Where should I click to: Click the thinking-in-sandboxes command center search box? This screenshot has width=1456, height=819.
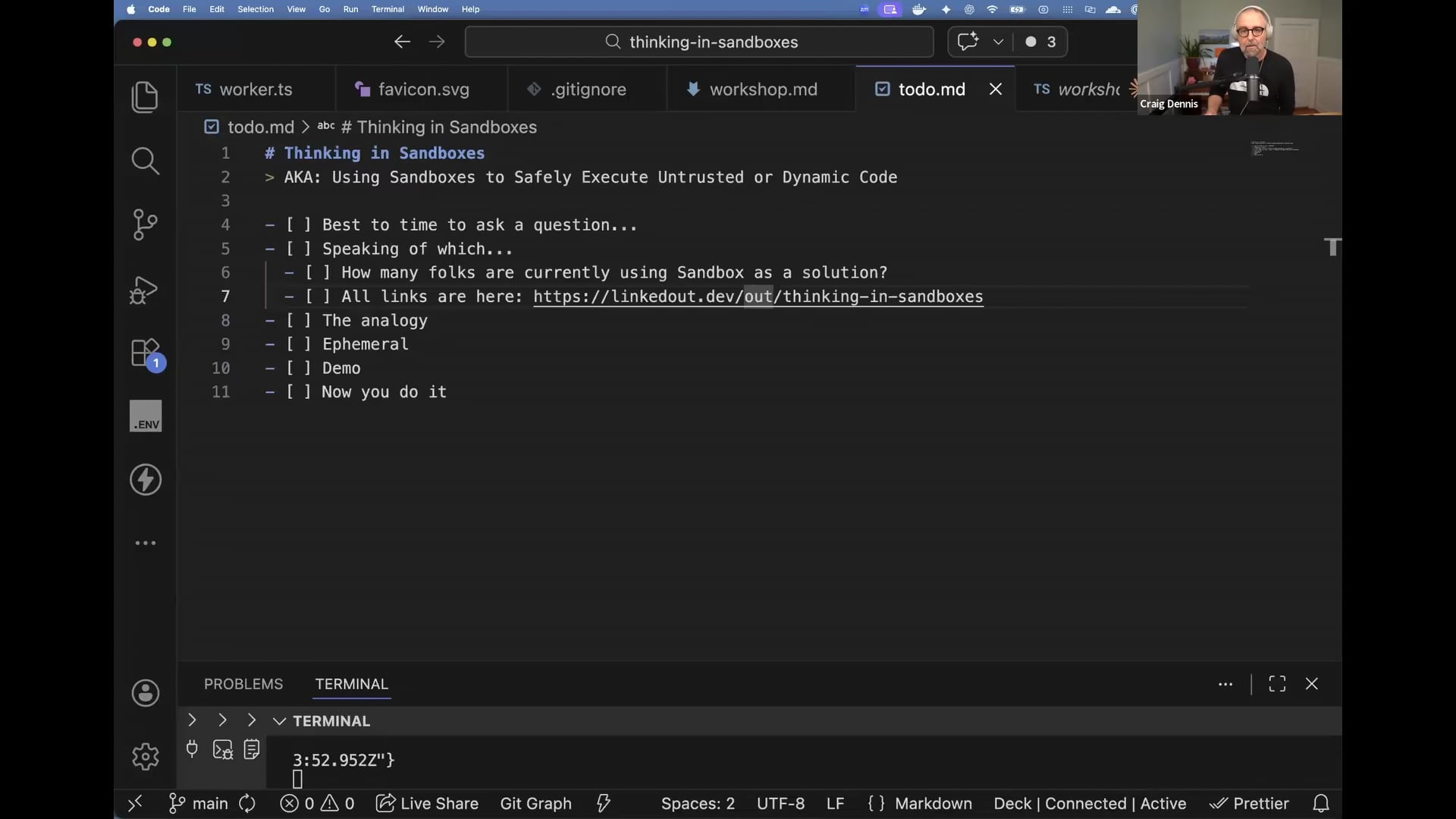[699, 42]
